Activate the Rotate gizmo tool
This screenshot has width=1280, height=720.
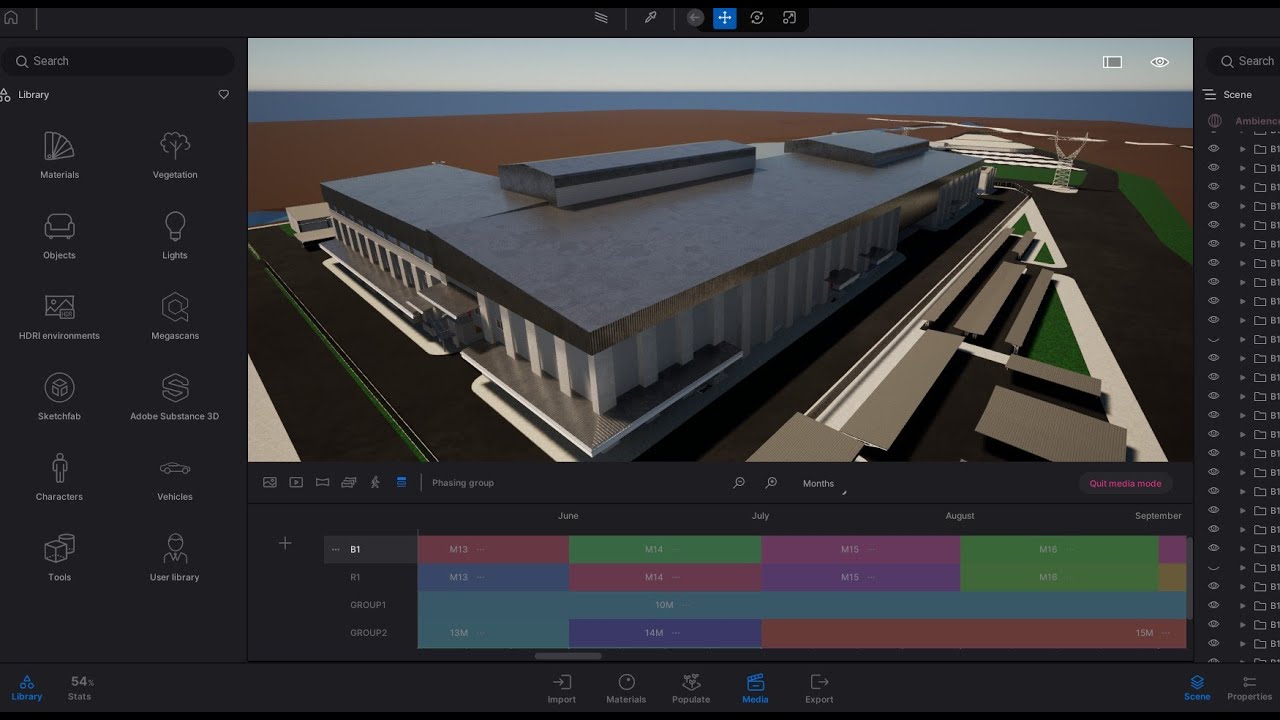point(757,18)
